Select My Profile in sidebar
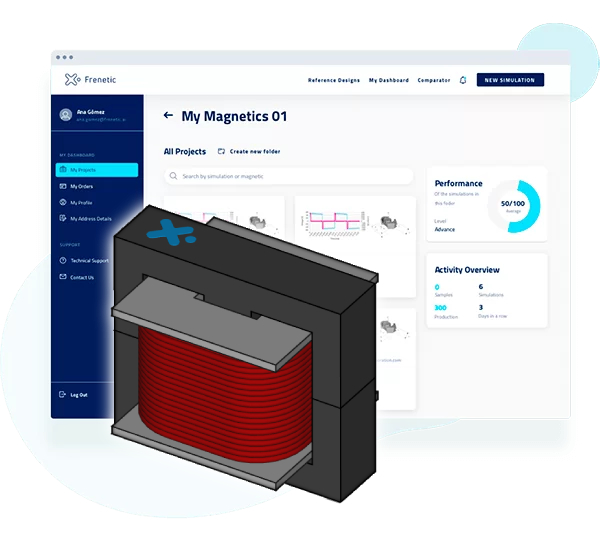 pos(81,203)
